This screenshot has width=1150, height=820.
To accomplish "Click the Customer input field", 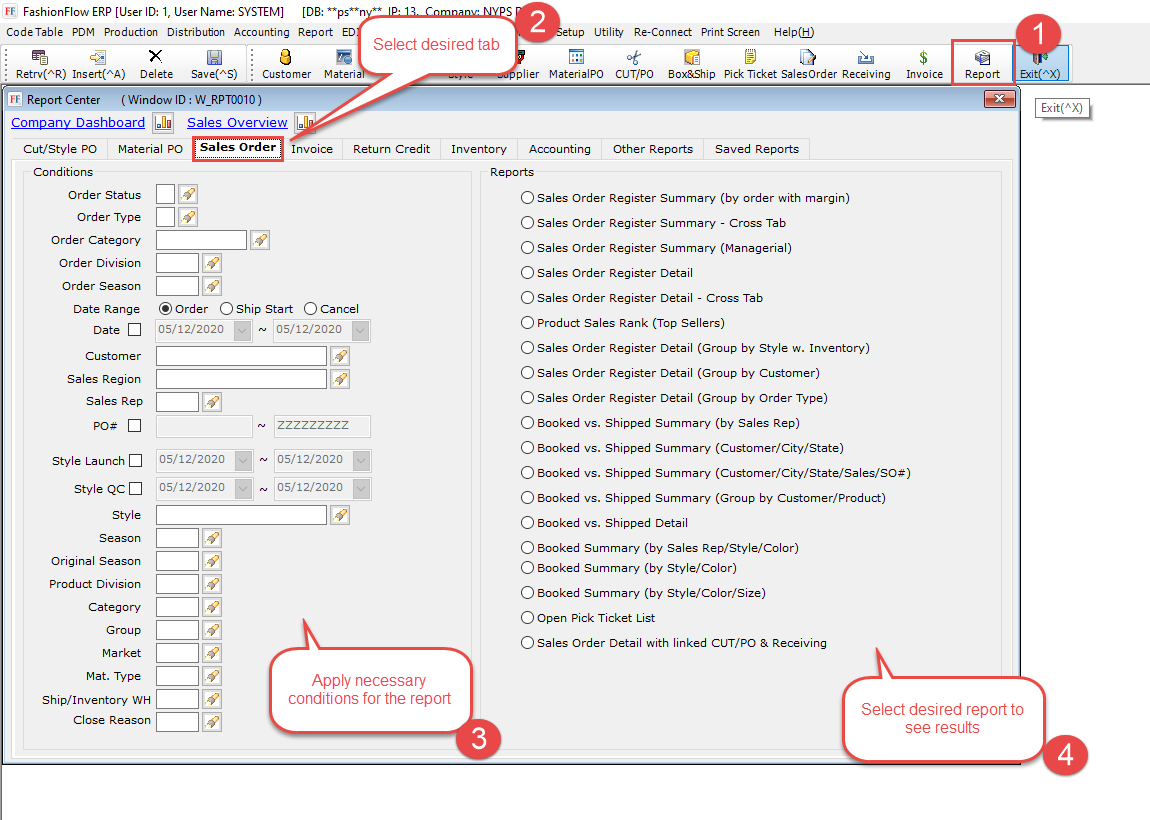I will (241, 356).
